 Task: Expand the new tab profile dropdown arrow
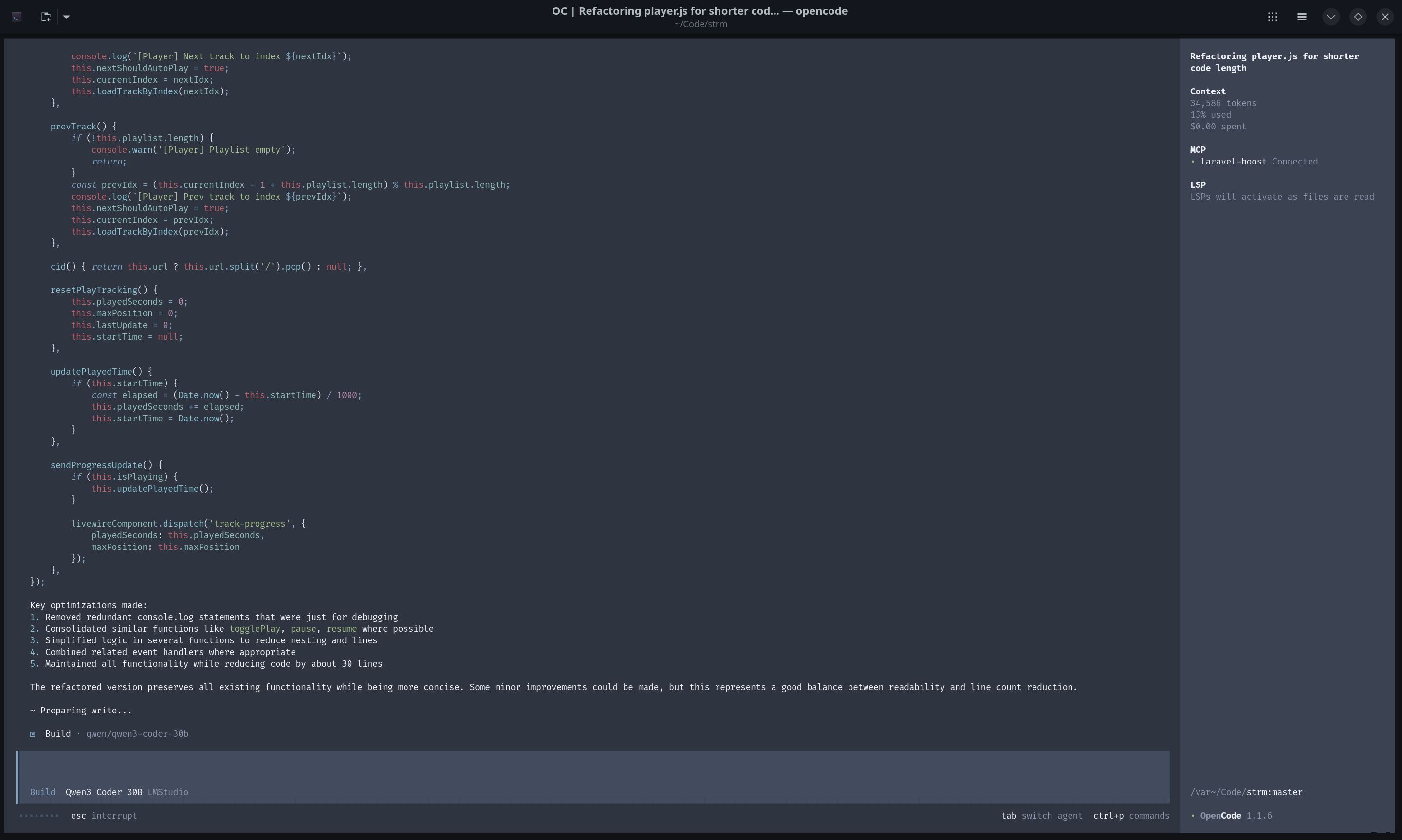pos(66,17)
